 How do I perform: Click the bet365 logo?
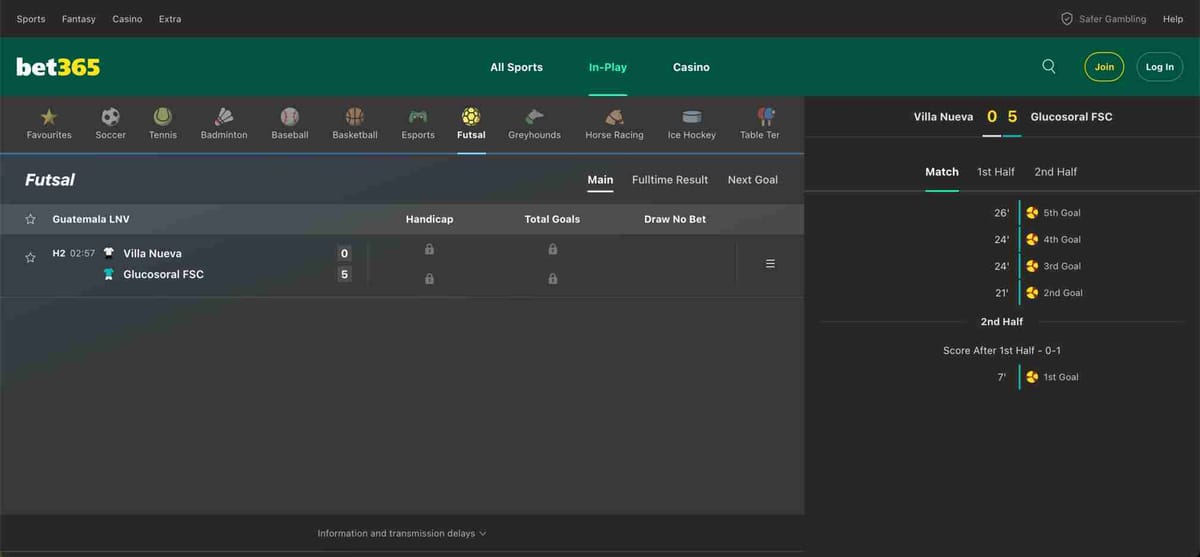pyautogui.click(x=58, y=67)
